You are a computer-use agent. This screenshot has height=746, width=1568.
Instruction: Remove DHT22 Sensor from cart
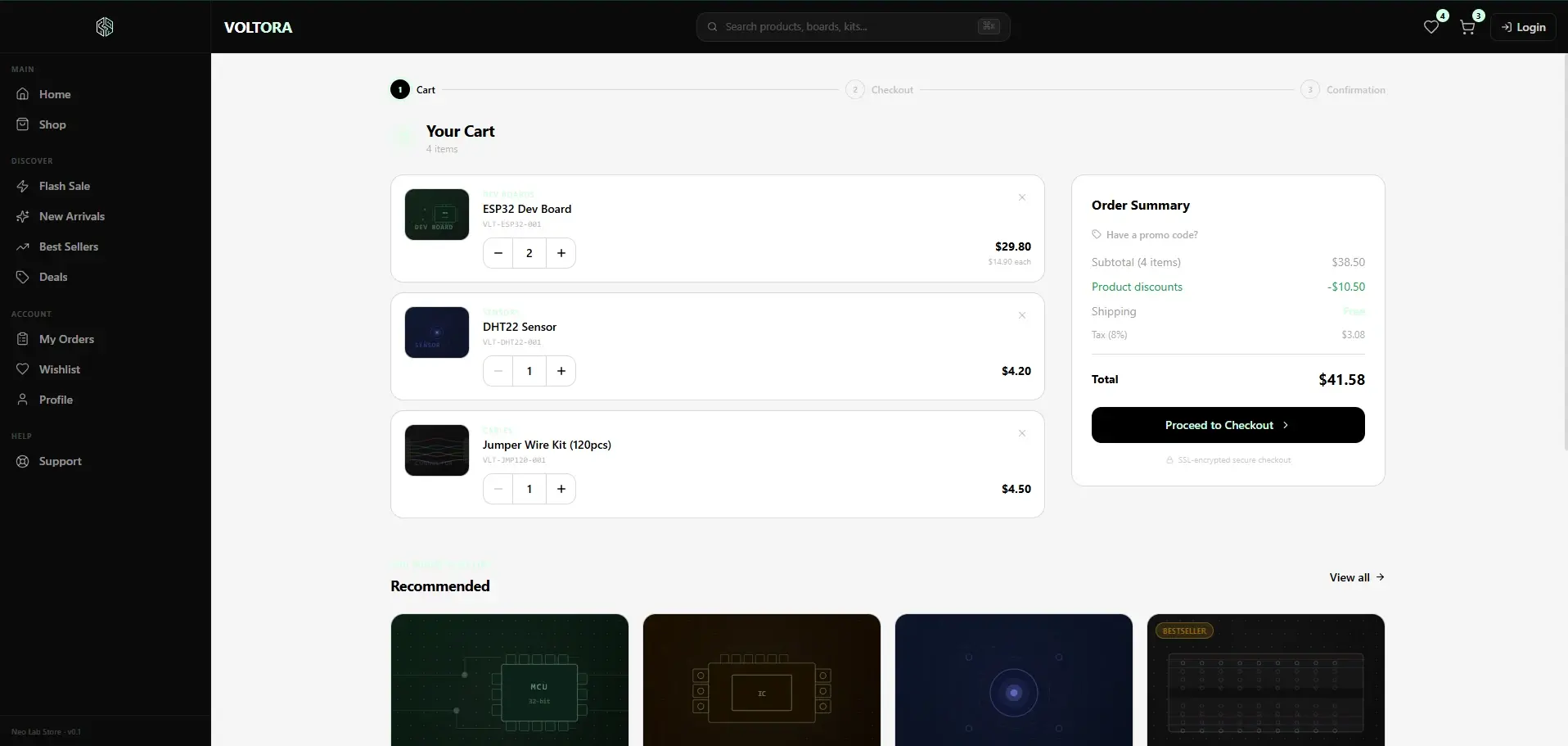tap(1022, 315)
